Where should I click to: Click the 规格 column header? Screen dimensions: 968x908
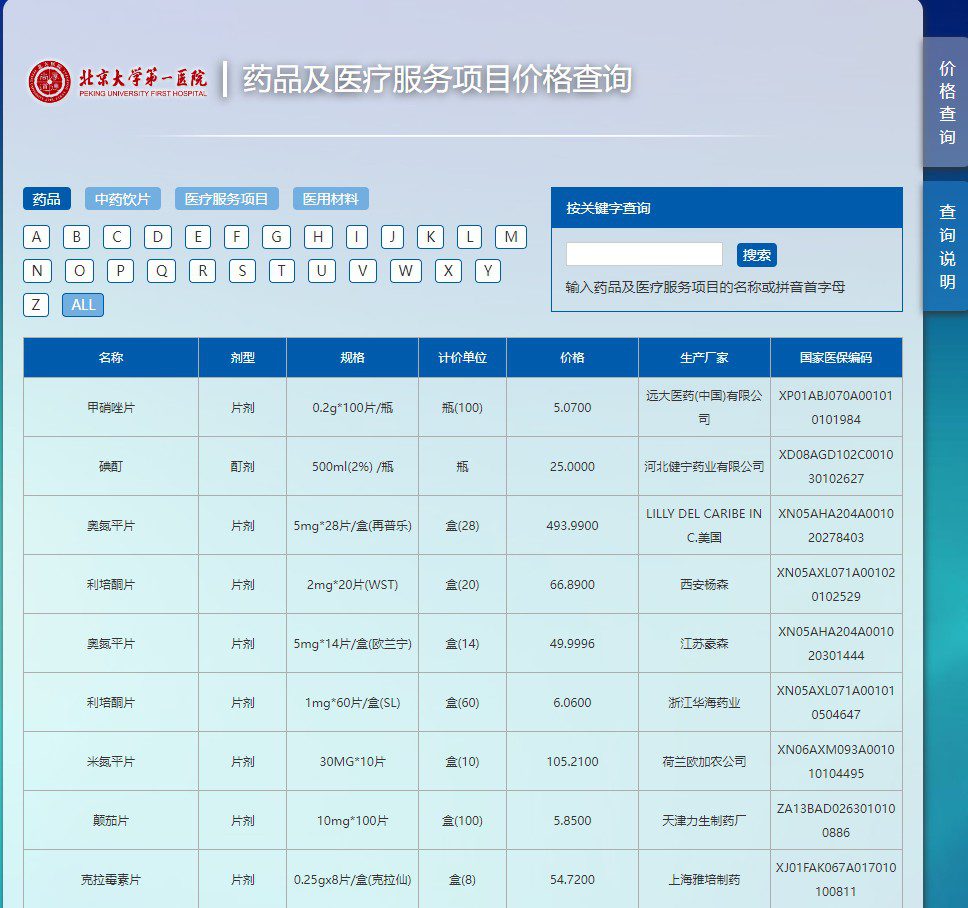pos(353,357)
